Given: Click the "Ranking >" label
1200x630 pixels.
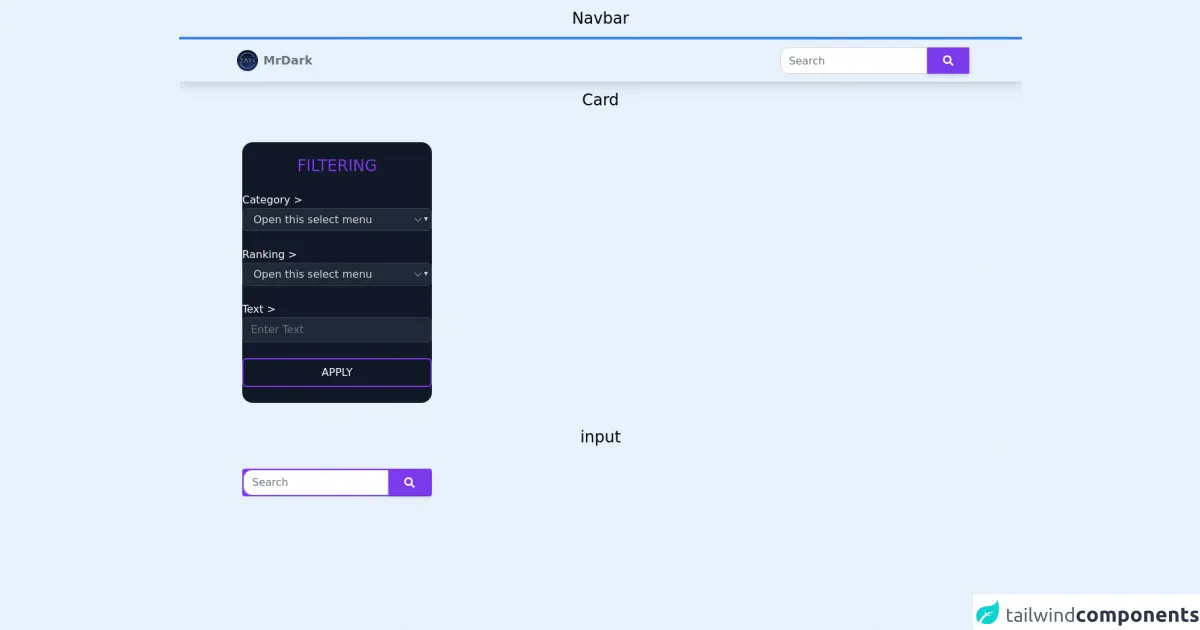Looking at the screenshot, I should (269, 254).
